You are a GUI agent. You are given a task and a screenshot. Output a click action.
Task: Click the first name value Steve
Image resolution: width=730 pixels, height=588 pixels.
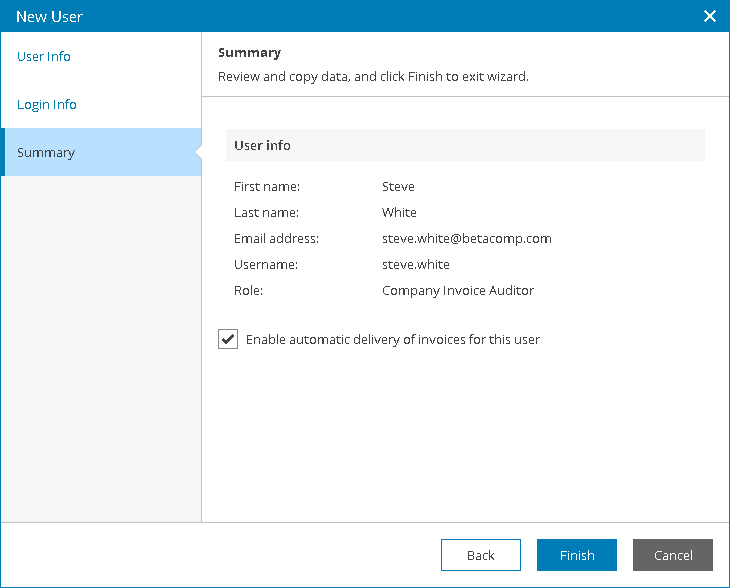(398, 187)
